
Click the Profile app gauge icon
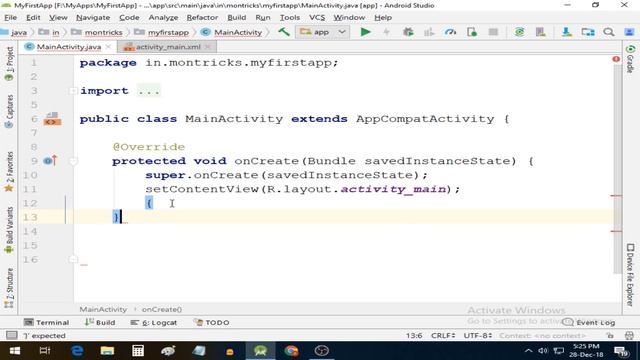tap(451, 32)
